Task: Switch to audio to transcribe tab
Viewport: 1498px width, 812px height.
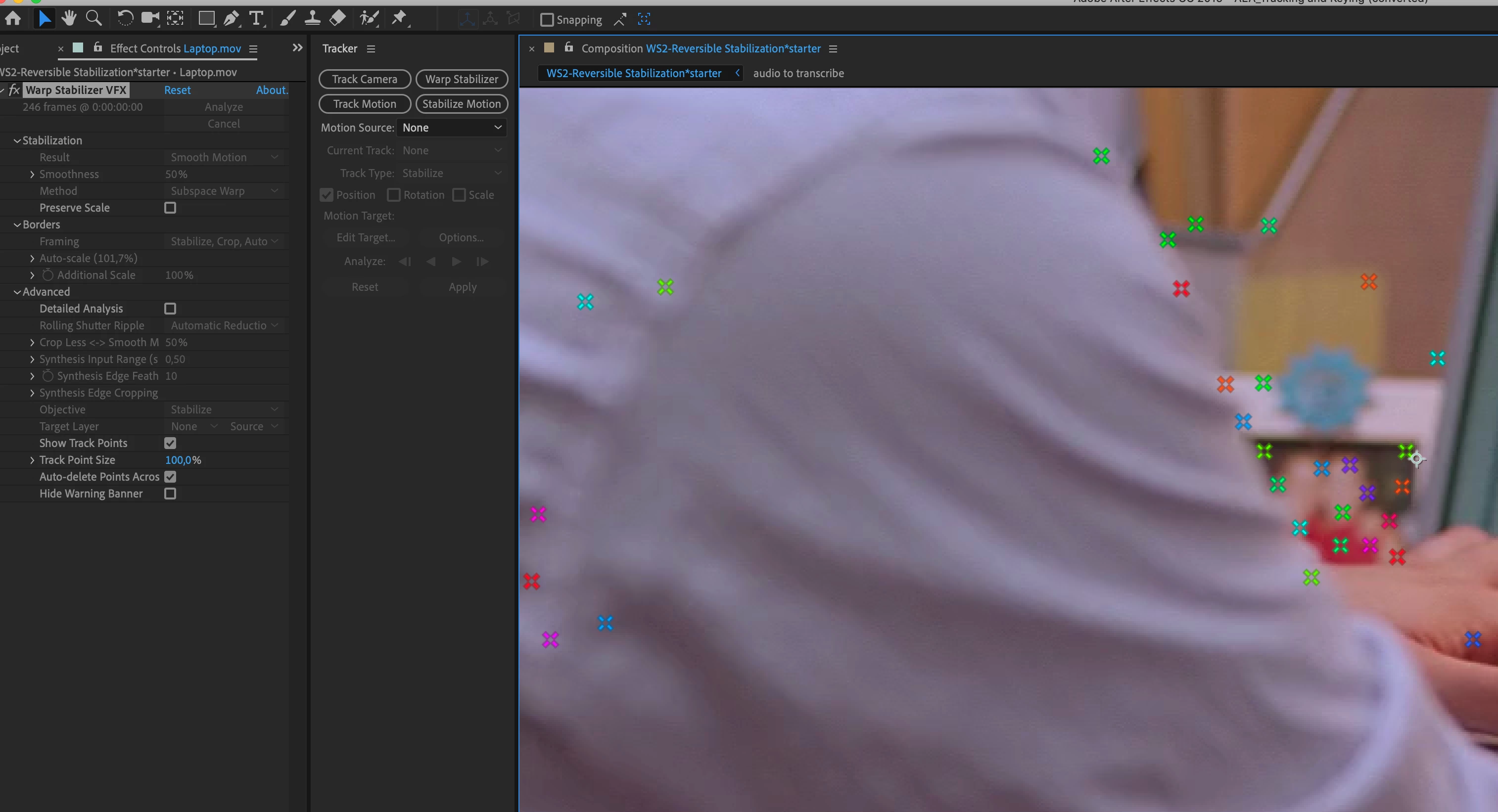Action: [798, 73]
